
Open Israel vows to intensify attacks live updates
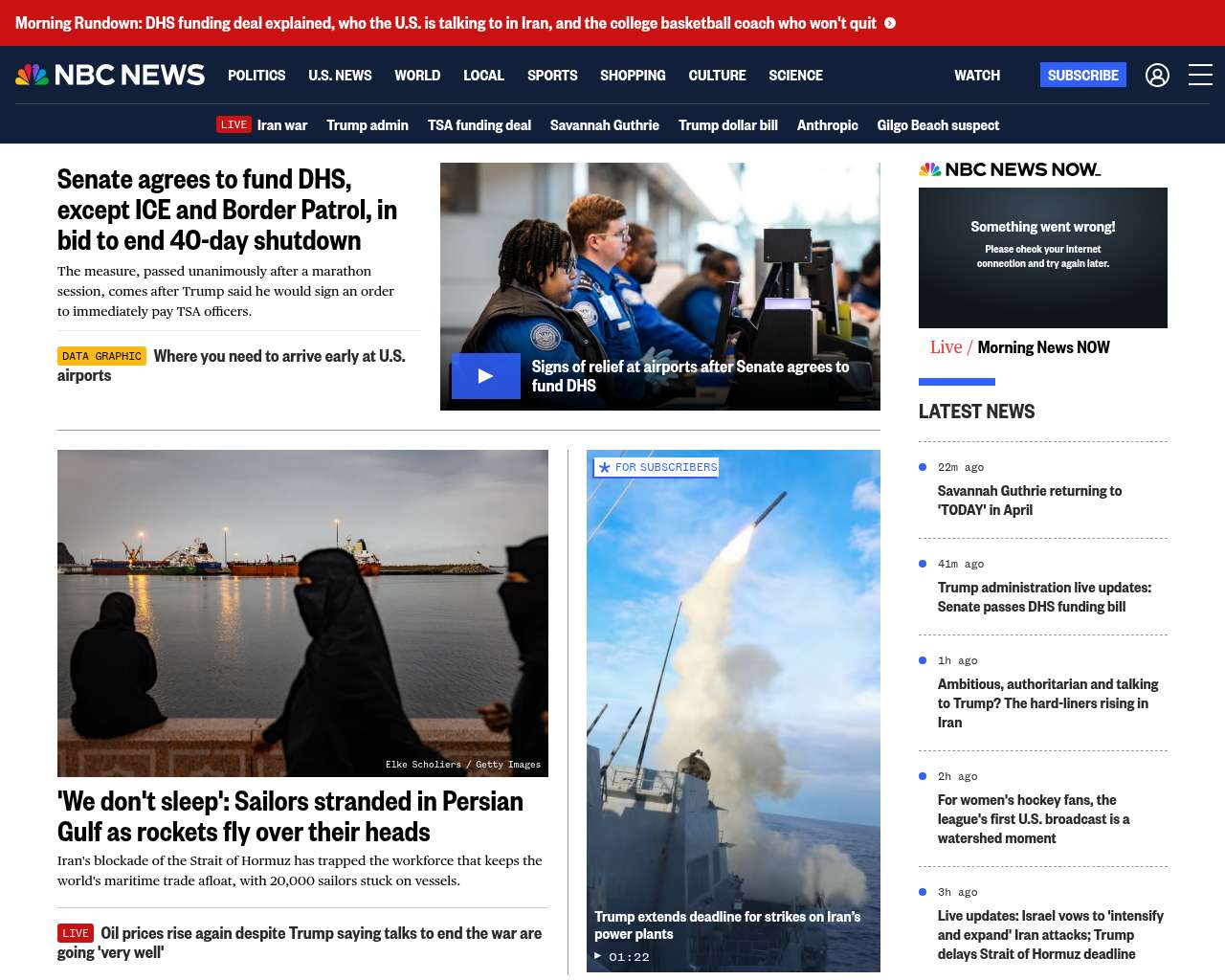point(1051,935)
